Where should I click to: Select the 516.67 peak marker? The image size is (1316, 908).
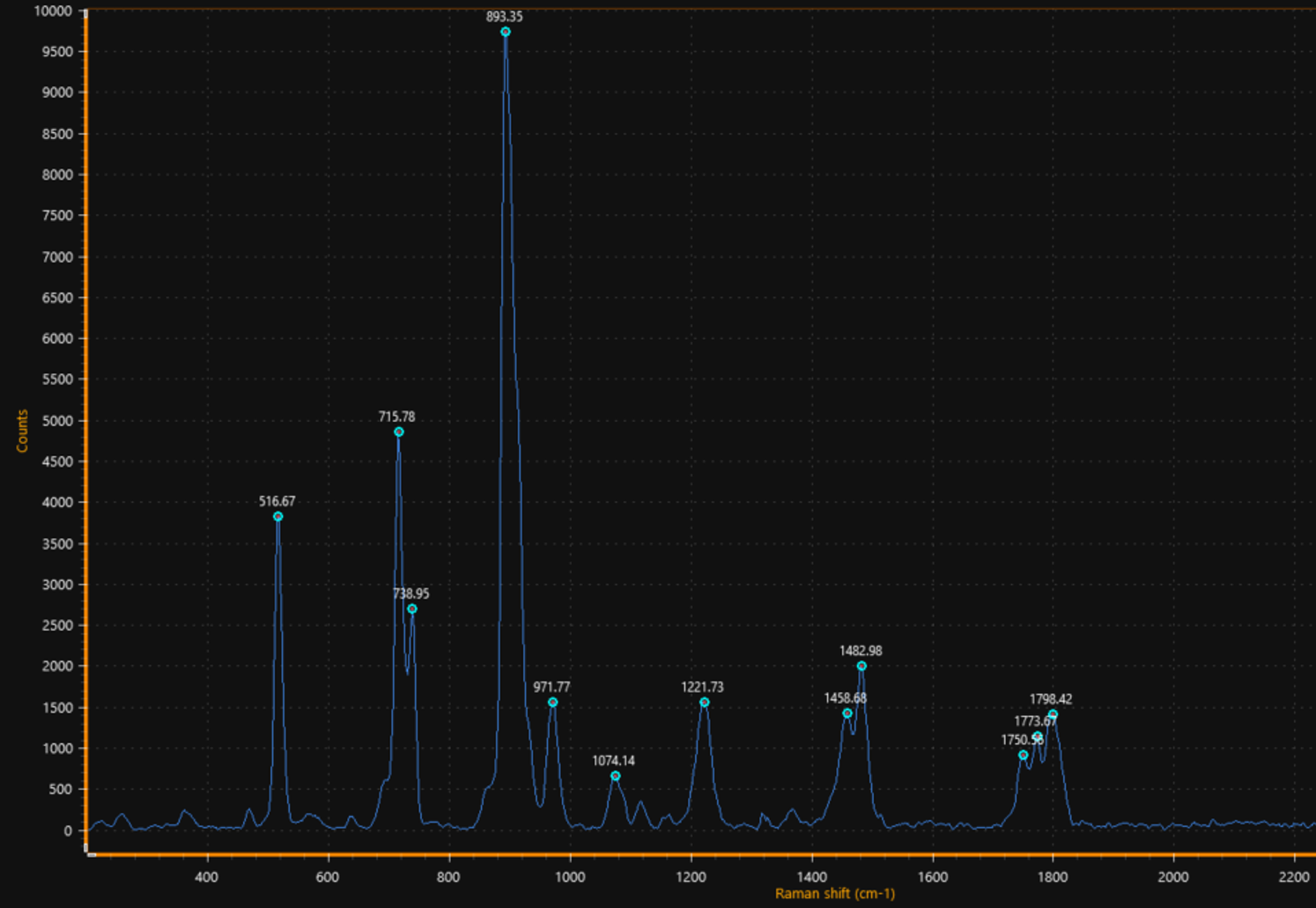278,517
